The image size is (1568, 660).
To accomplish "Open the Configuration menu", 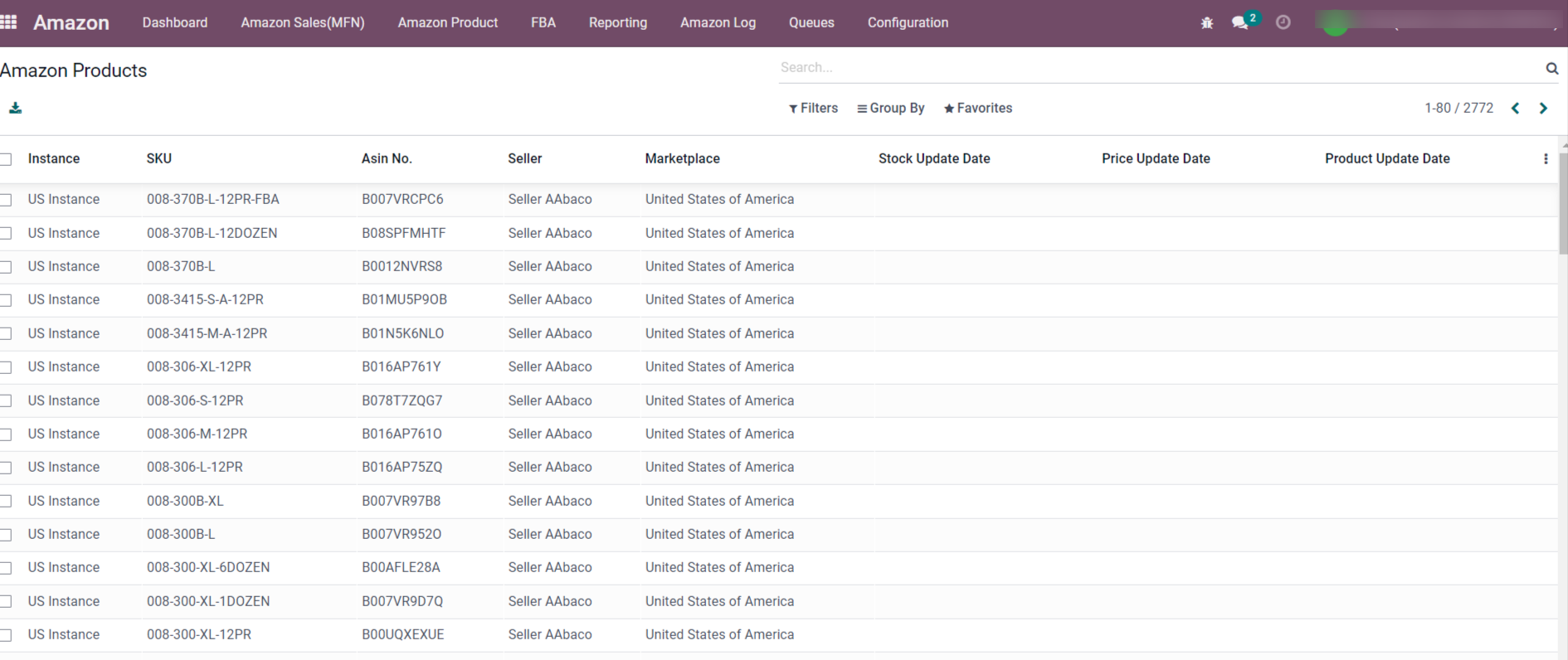I will click(908, 22).
